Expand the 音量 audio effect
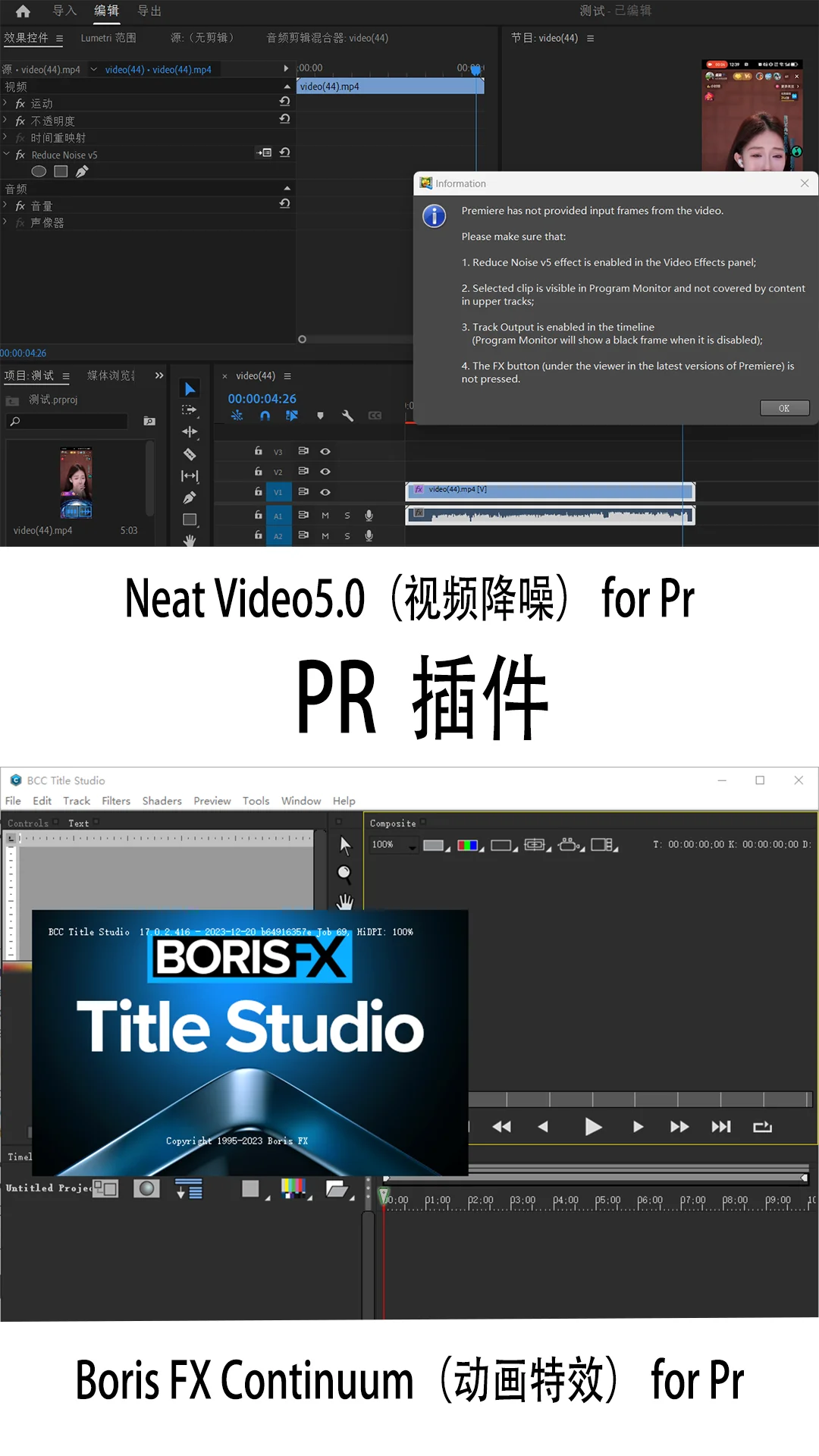The image size is (819, 1456). [5, 205]
